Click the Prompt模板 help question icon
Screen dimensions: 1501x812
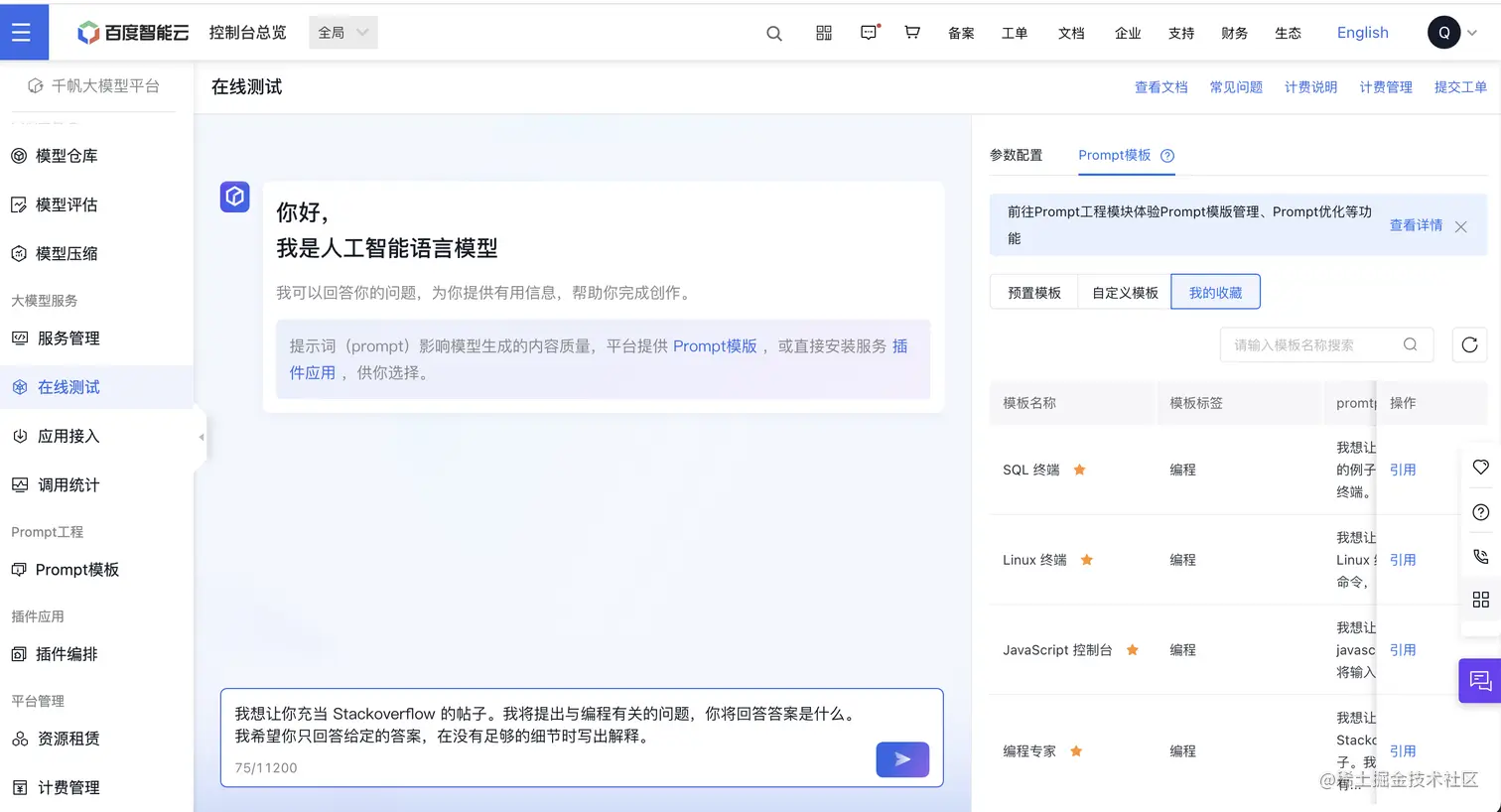1167,156
